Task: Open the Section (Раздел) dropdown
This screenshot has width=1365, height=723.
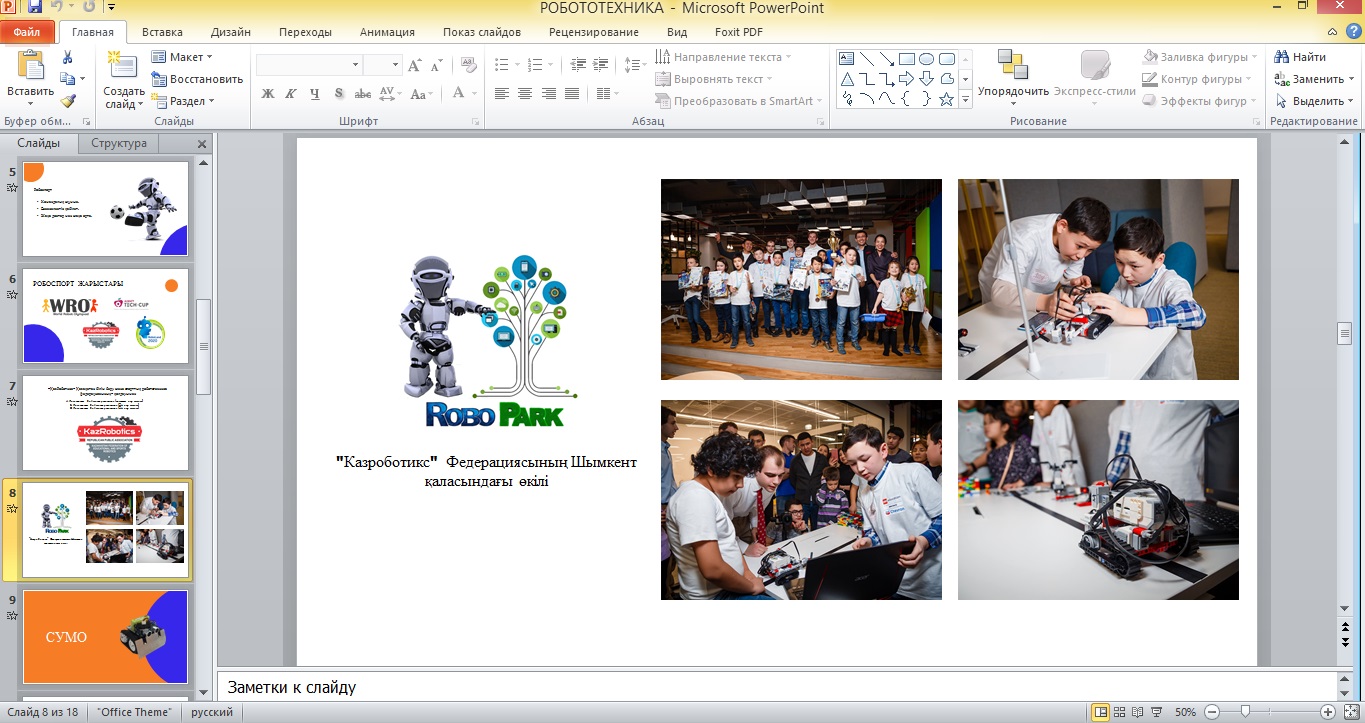Action: pos(183,101)
